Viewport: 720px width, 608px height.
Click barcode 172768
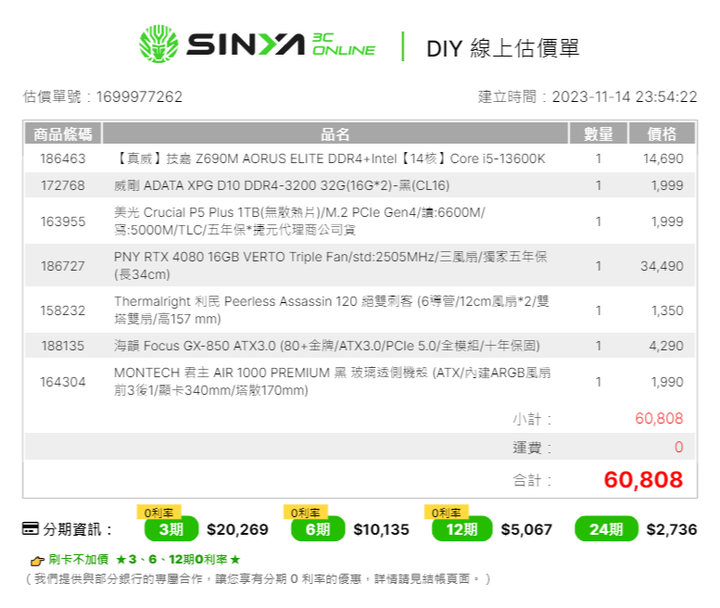pos(63,186)
